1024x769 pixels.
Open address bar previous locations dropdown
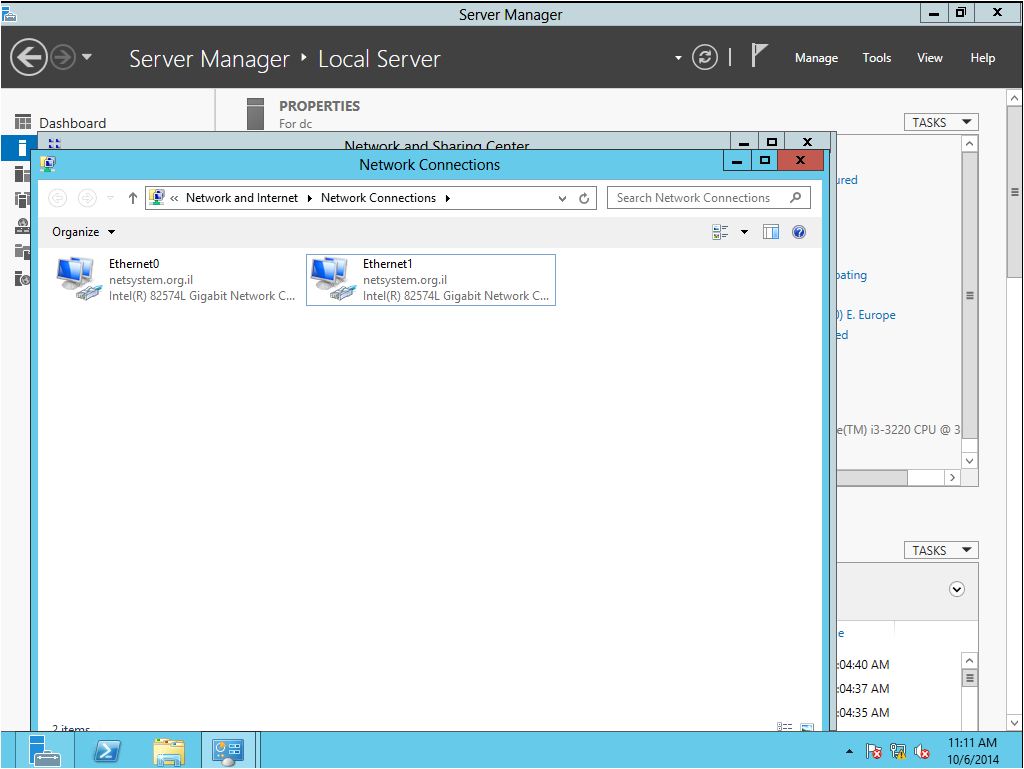click(x=562, y=198)
